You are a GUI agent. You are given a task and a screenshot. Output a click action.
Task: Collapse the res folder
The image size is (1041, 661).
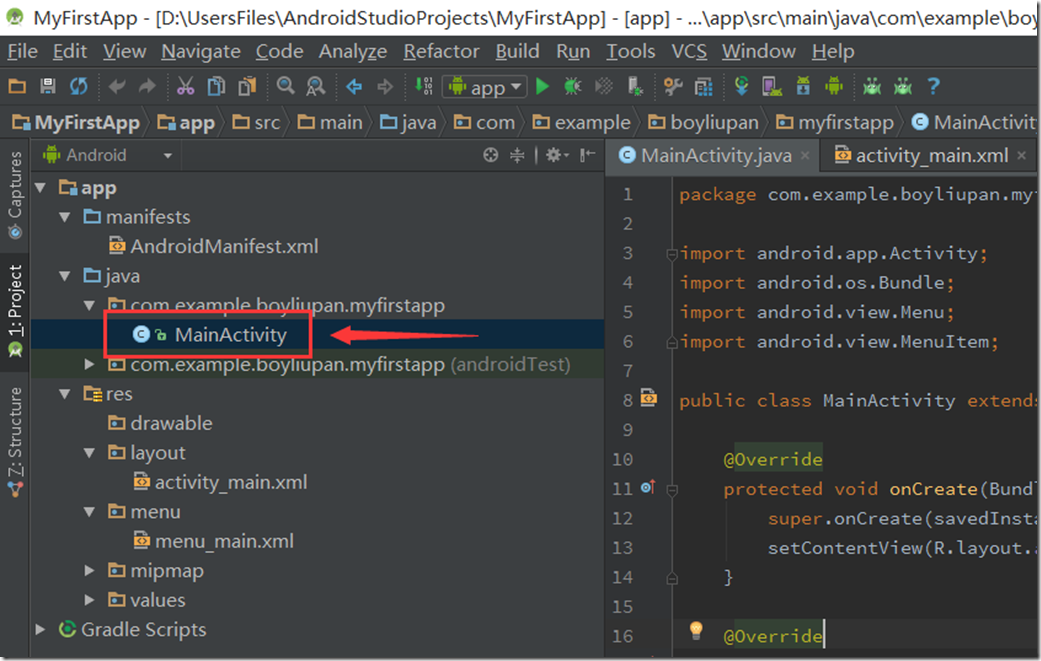[64, 393]
